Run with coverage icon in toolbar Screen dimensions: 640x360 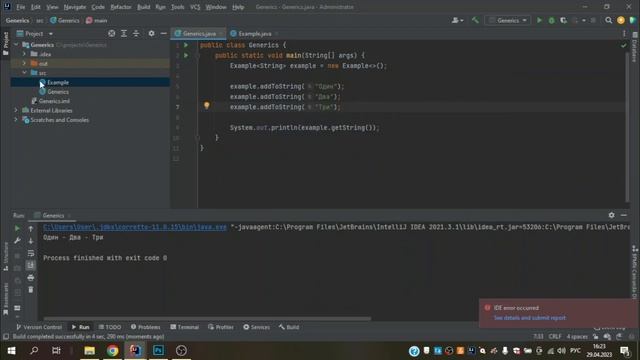coord(564,20)
